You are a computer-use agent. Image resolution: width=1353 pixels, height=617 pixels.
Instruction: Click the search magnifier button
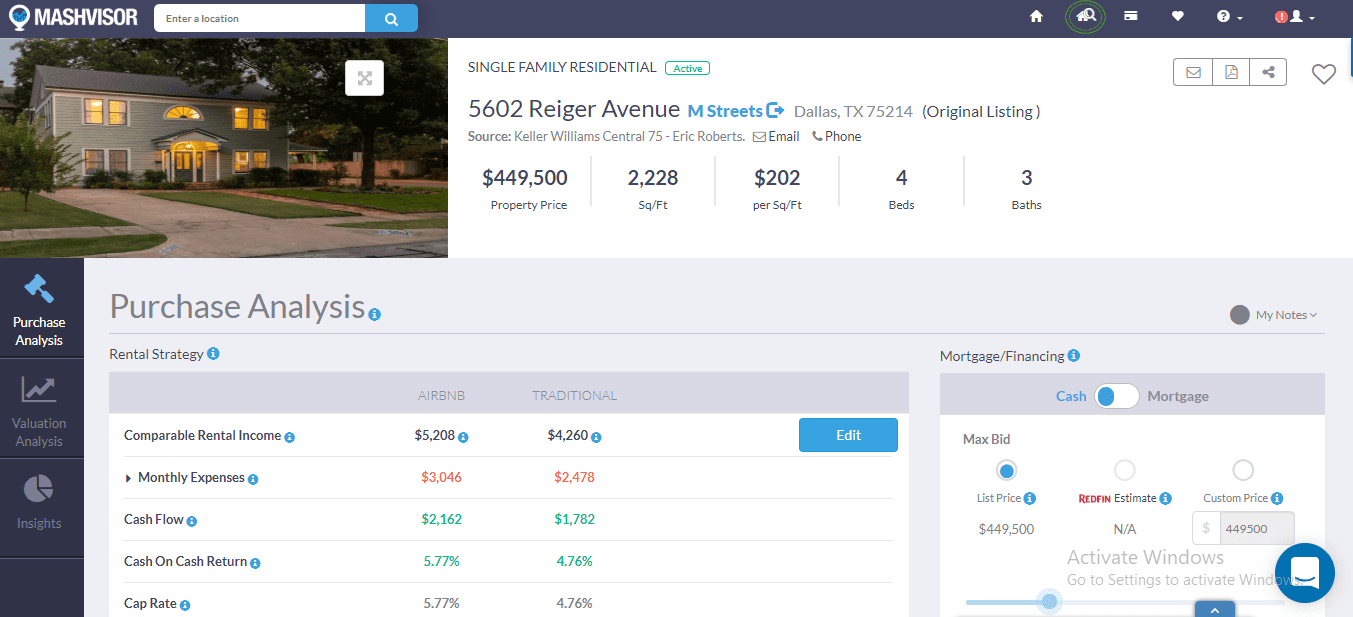coord(391,18)
